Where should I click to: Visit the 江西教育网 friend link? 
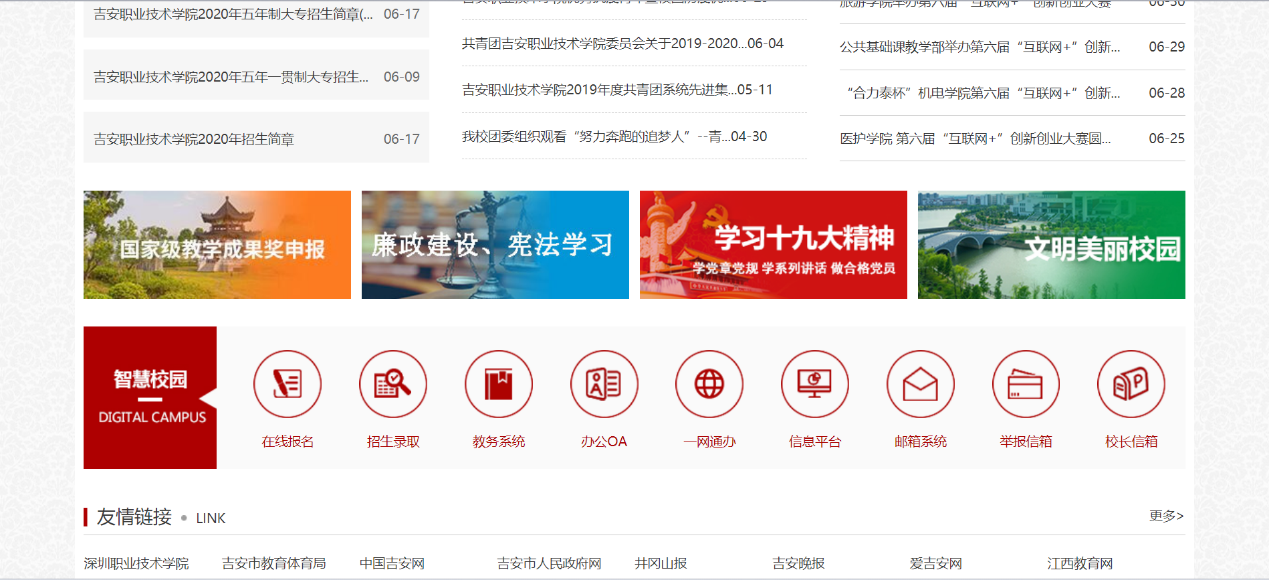pos(1080,564)
